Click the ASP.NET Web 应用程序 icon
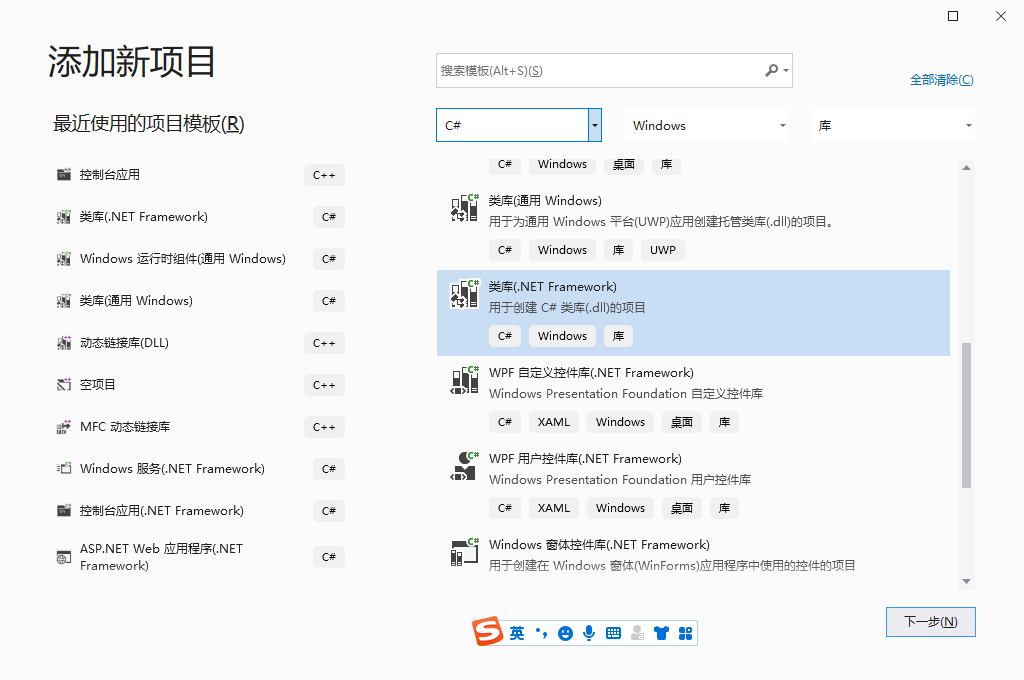The width and height of the screenshot is (1024, 680). (x=63, y=557)
